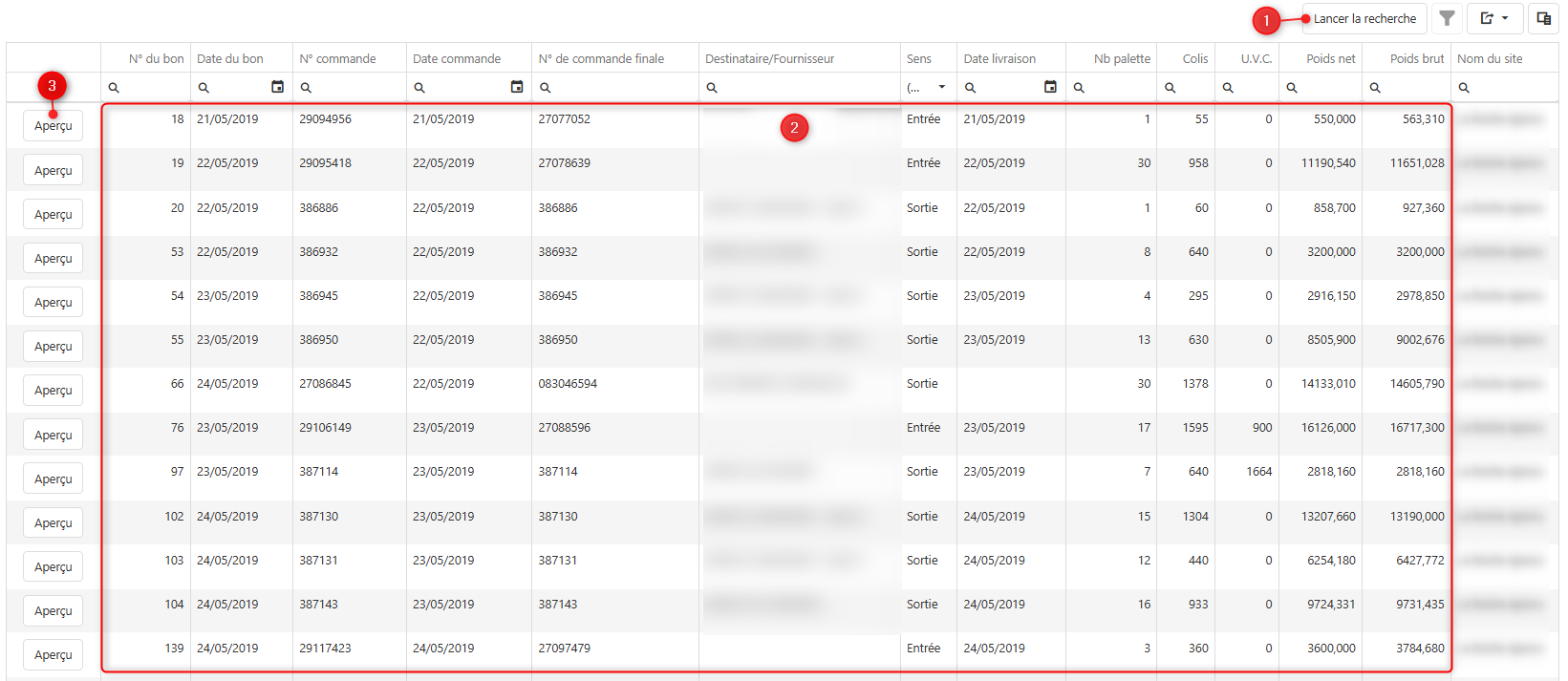Click the filter funnel icon
1568x681 pixels.
[1447, 18]
